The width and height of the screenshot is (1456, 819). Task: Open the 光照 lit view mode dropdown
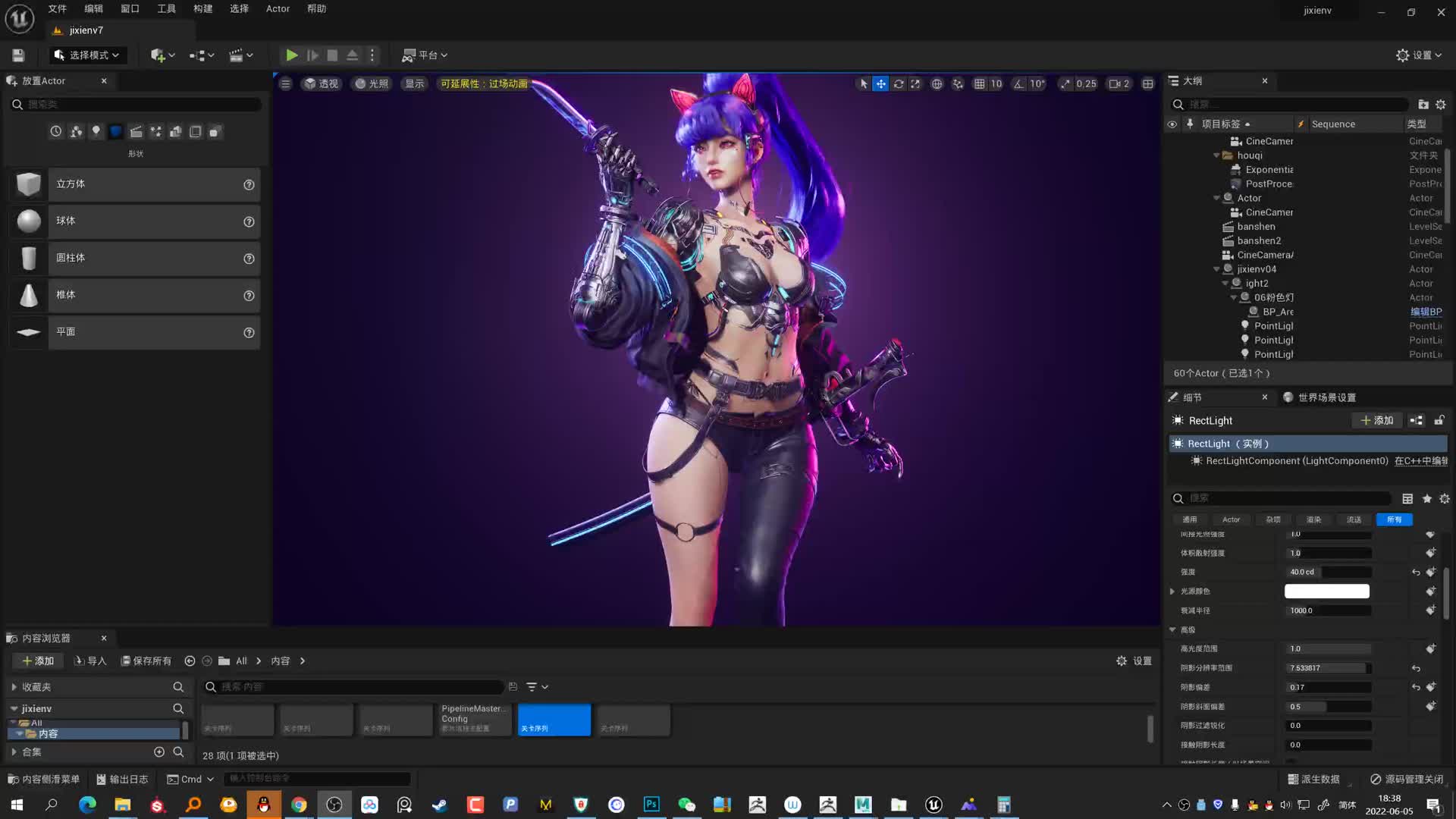click(x=372, y=84)
